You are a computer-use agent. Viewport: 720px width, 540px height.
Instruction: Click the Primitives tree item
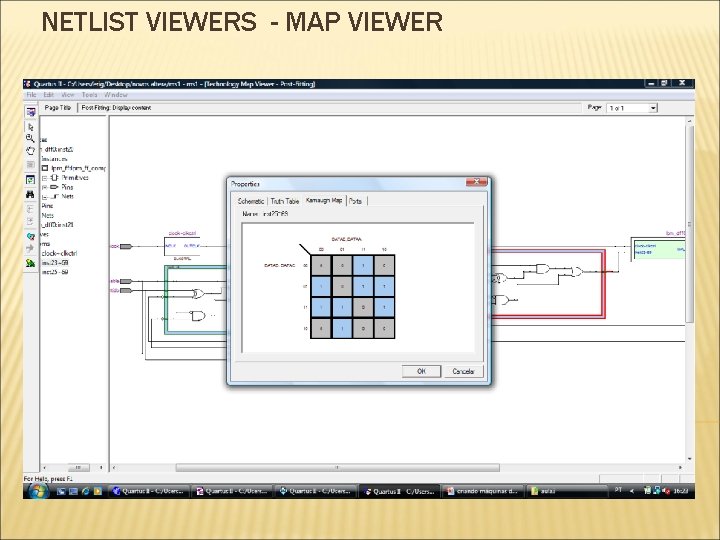click(75, 178)
